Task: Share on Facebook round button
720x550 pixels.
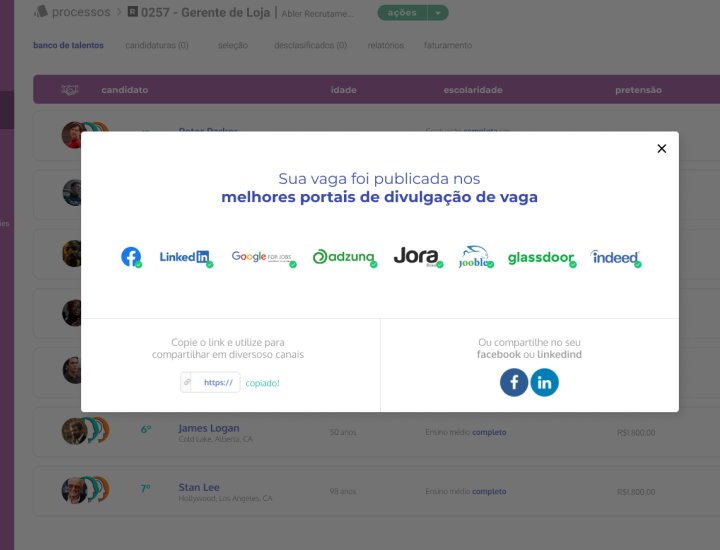Action: point(514,382)
